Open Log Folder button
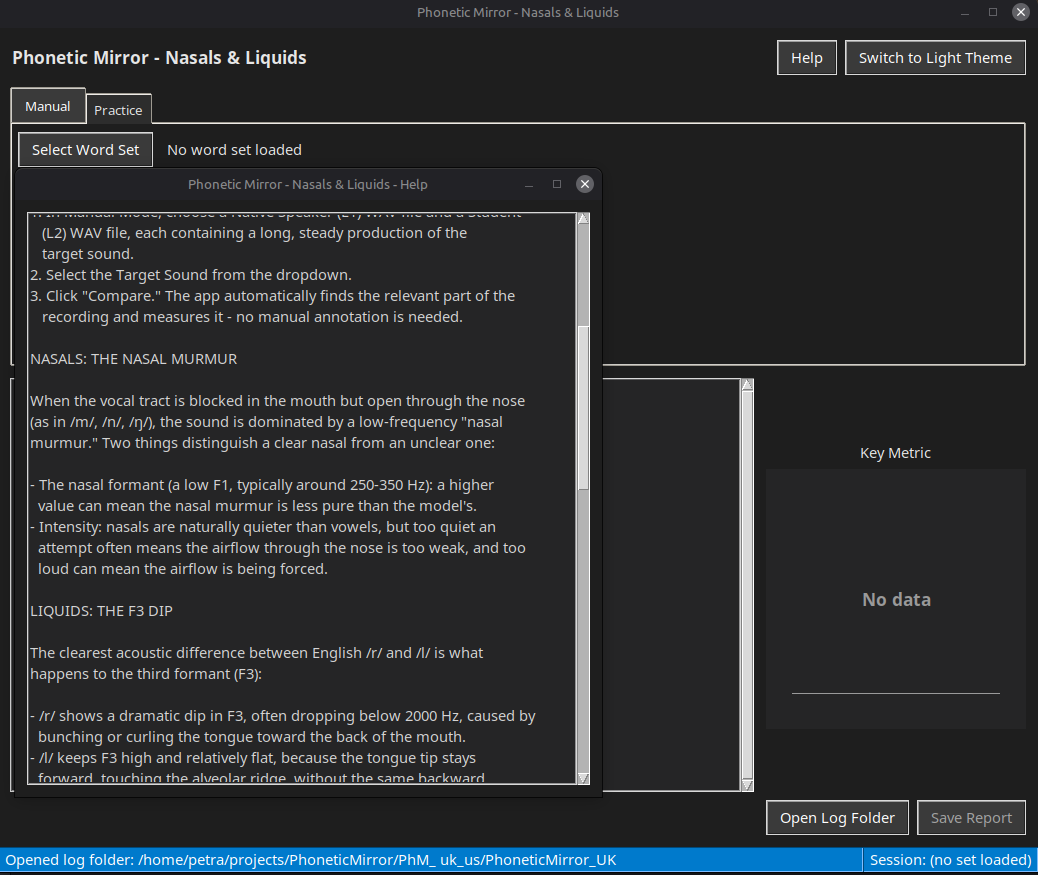 click(x=837, y=817)
